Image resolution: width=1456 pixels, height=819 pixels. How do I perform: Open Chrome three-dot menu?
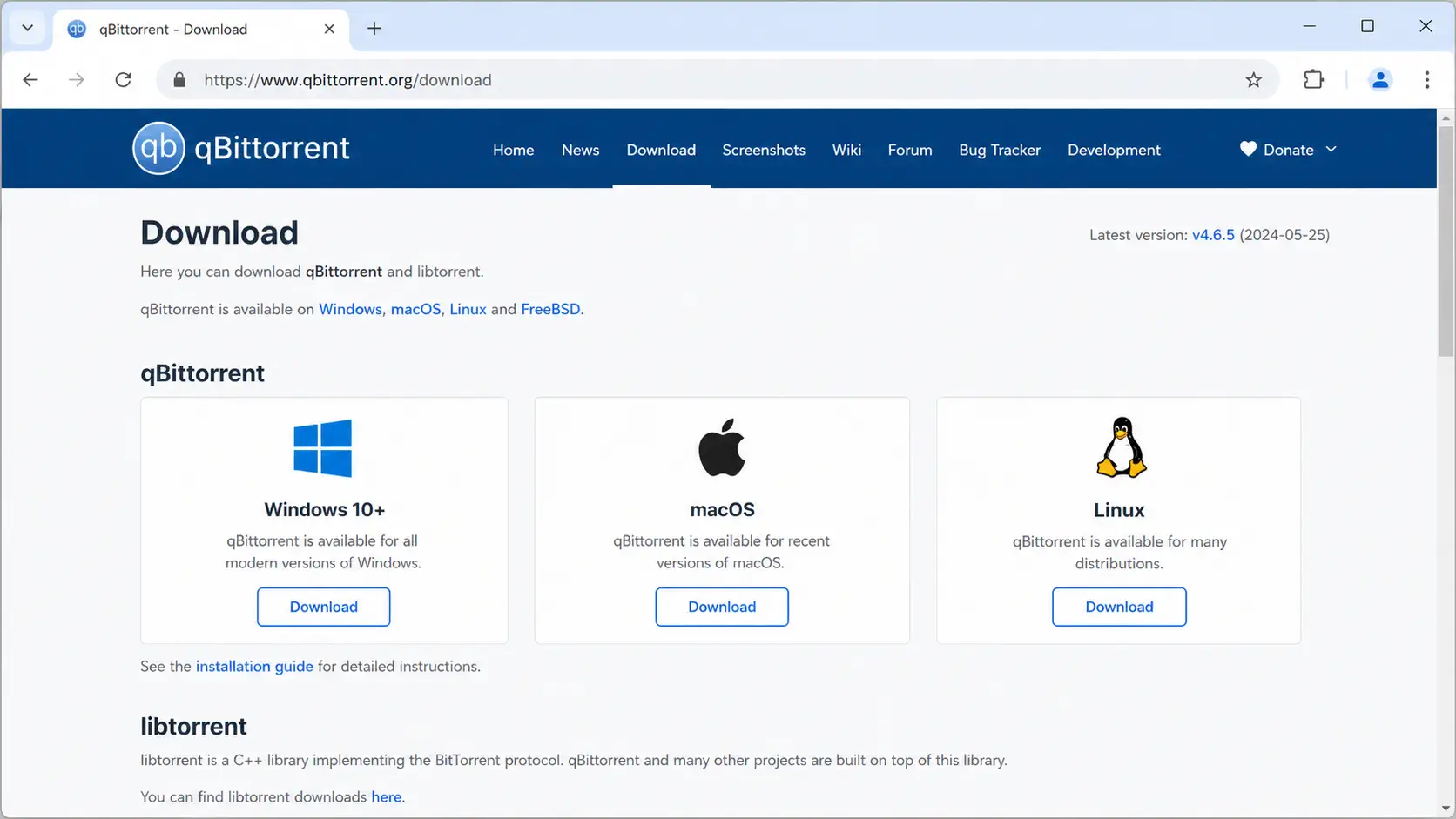point(1426,80)
